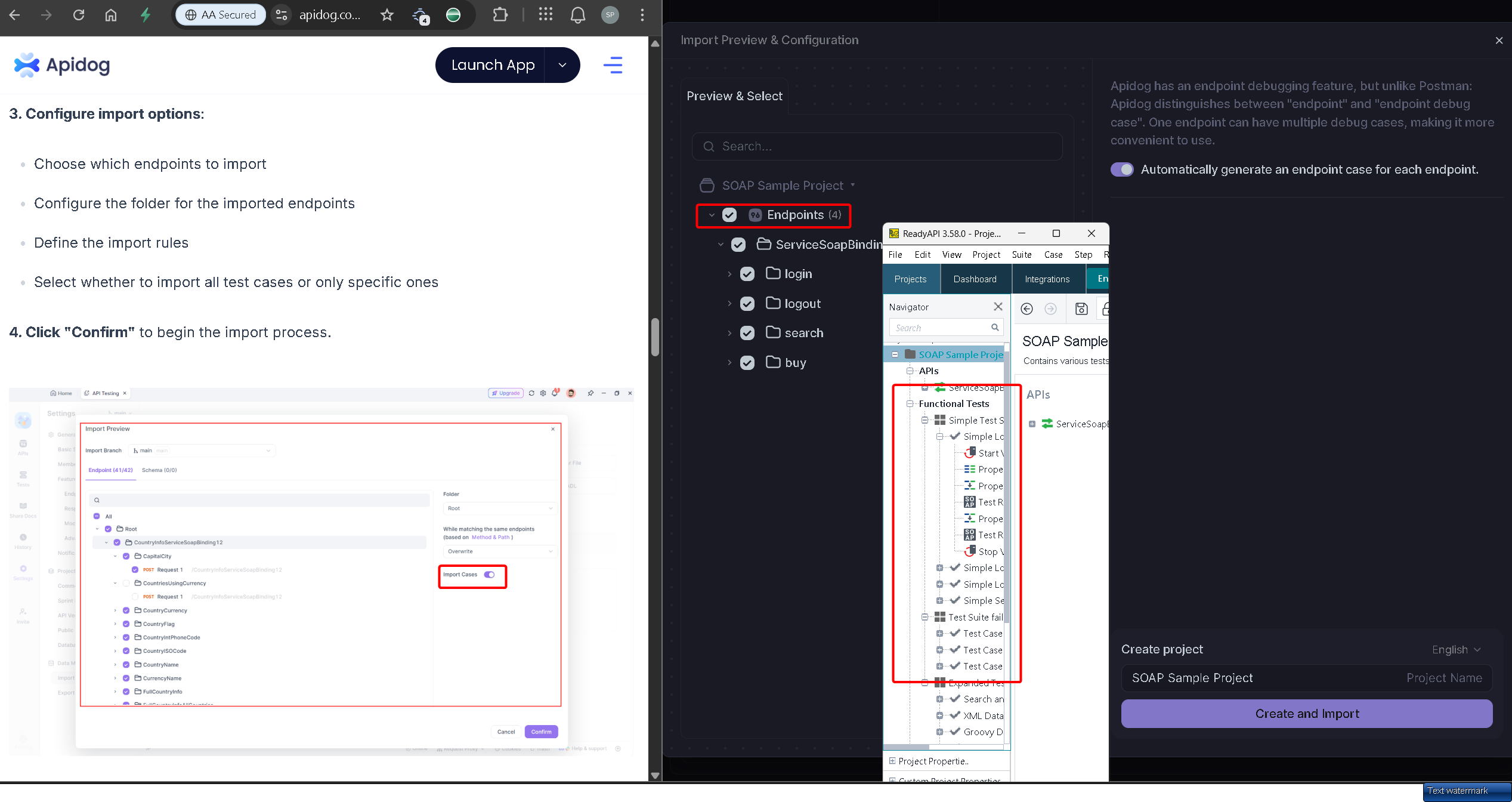The height and width of the screenshot is (802, 1512).
Task: Open the Launch App dropdown arrow
Action: pos(562,65)
